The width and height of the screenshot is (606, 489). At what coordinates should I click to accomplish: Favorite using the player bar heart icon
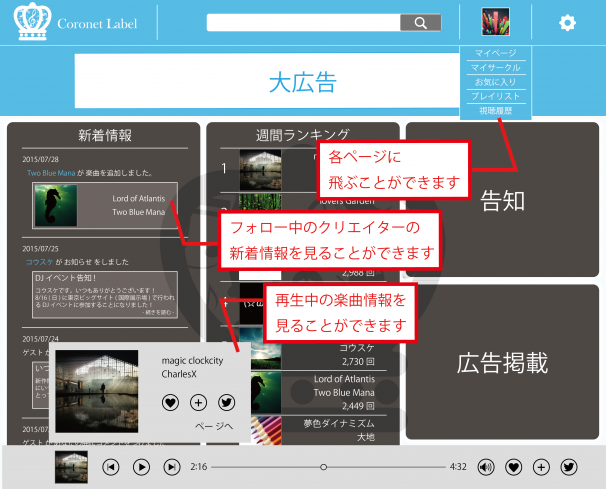pyautogui.click(x=513, y=467)
